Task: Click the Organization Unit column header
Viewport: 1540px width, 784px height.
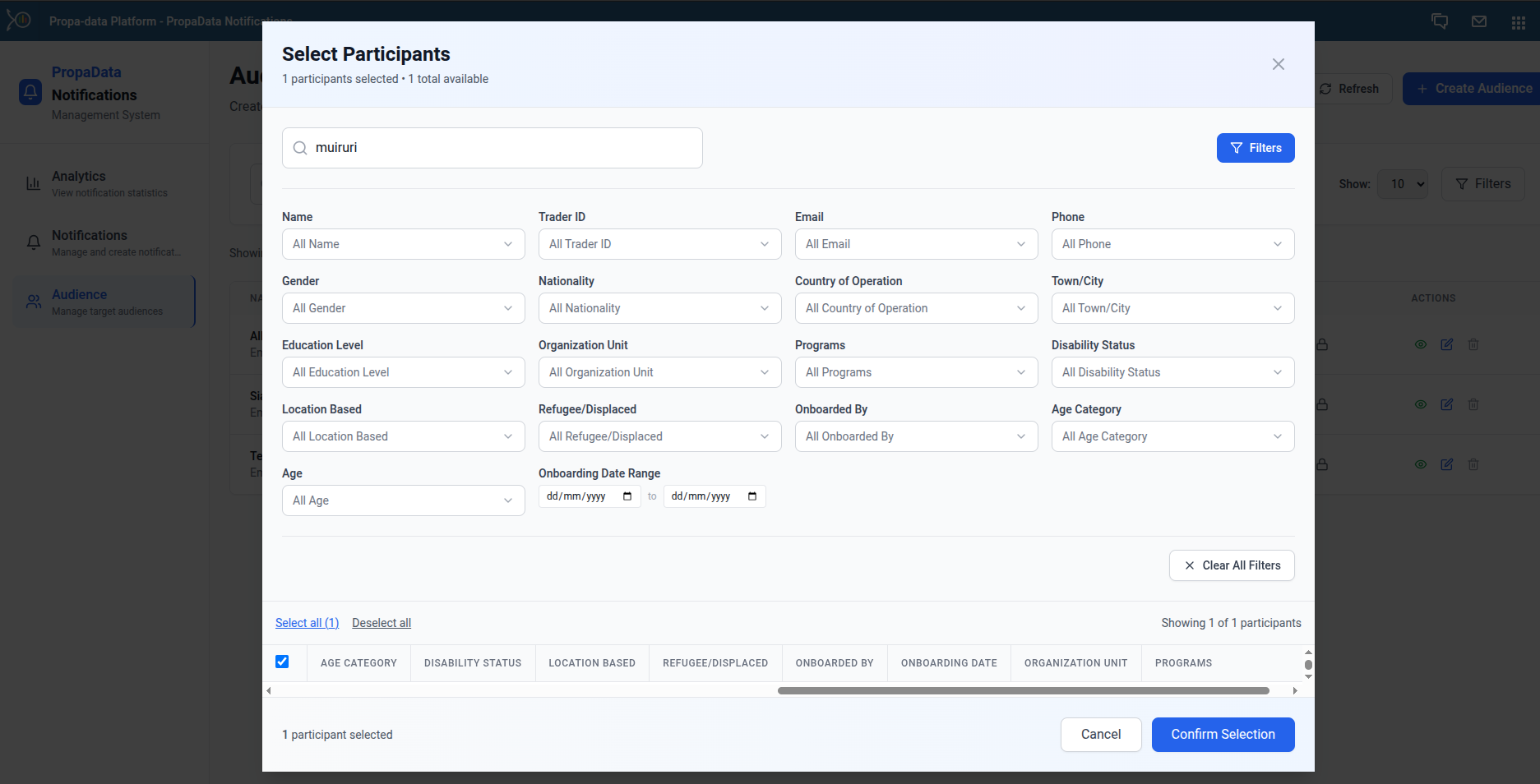Action: click(x=1075, y=663)
